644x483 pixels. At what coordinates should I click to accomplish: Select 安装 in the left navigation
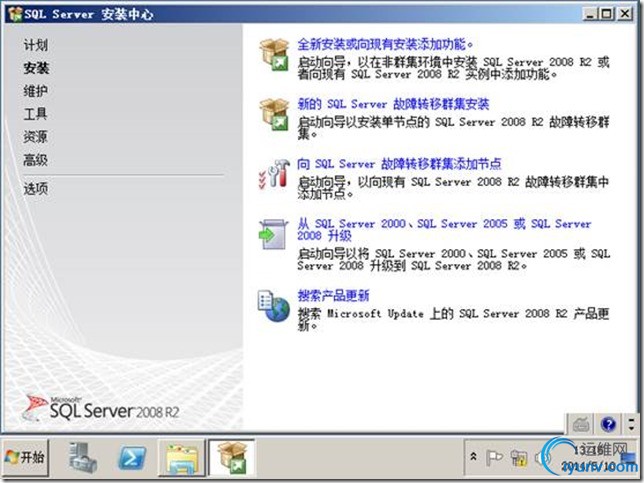(x=36, y=68)
